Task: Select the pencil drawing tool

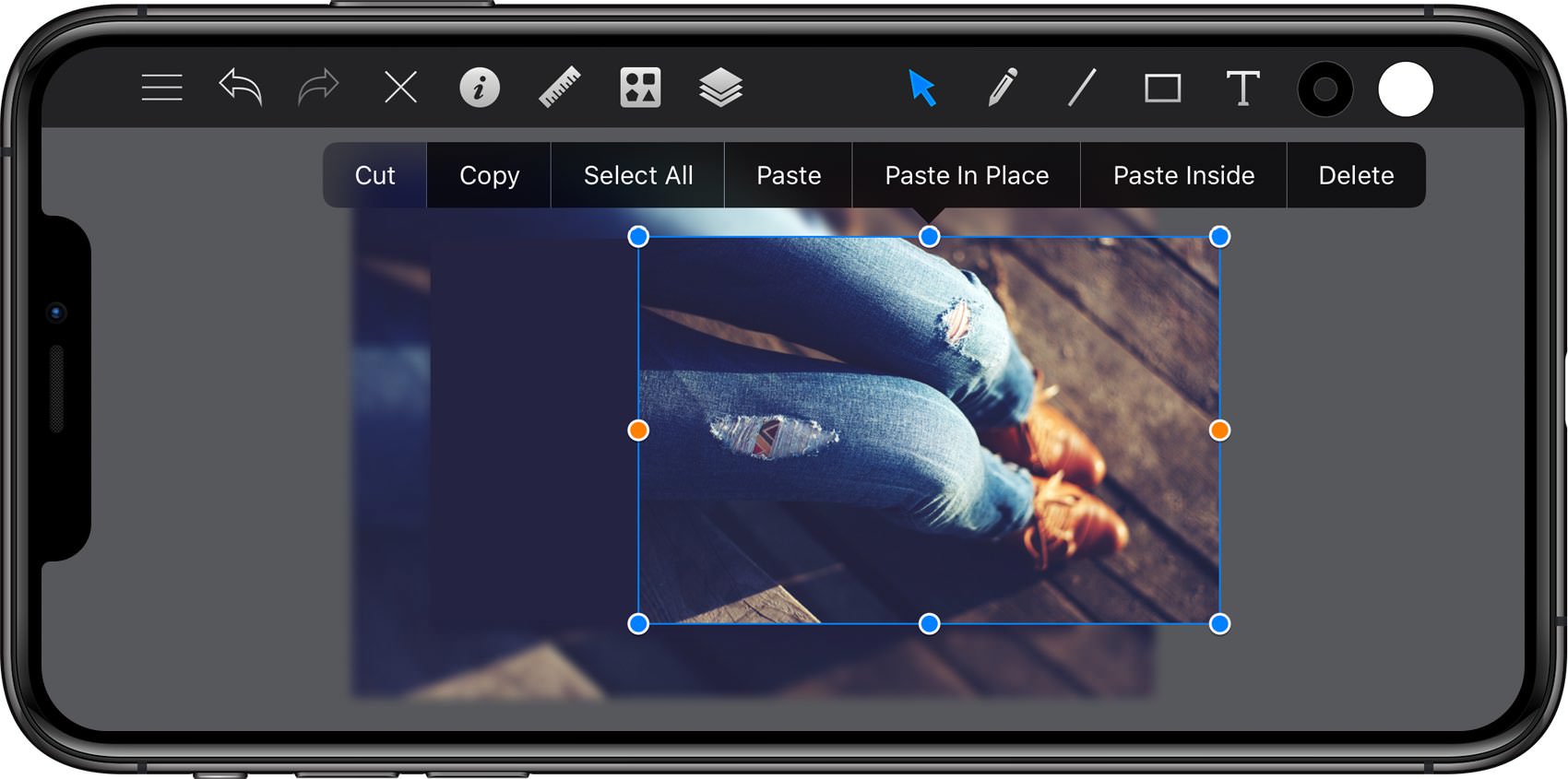Action: pos(1003,88)
